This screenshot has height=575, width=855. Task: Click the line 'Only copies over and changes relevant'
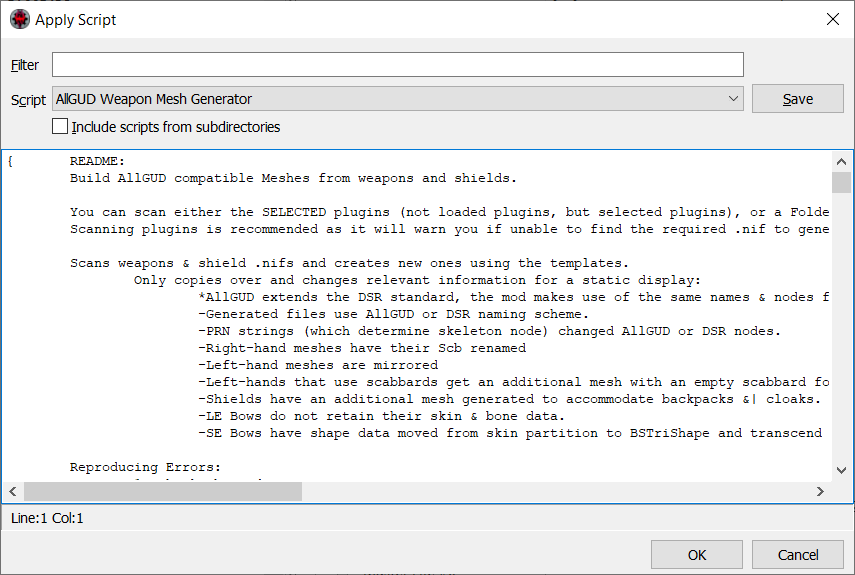coord(417,280)
